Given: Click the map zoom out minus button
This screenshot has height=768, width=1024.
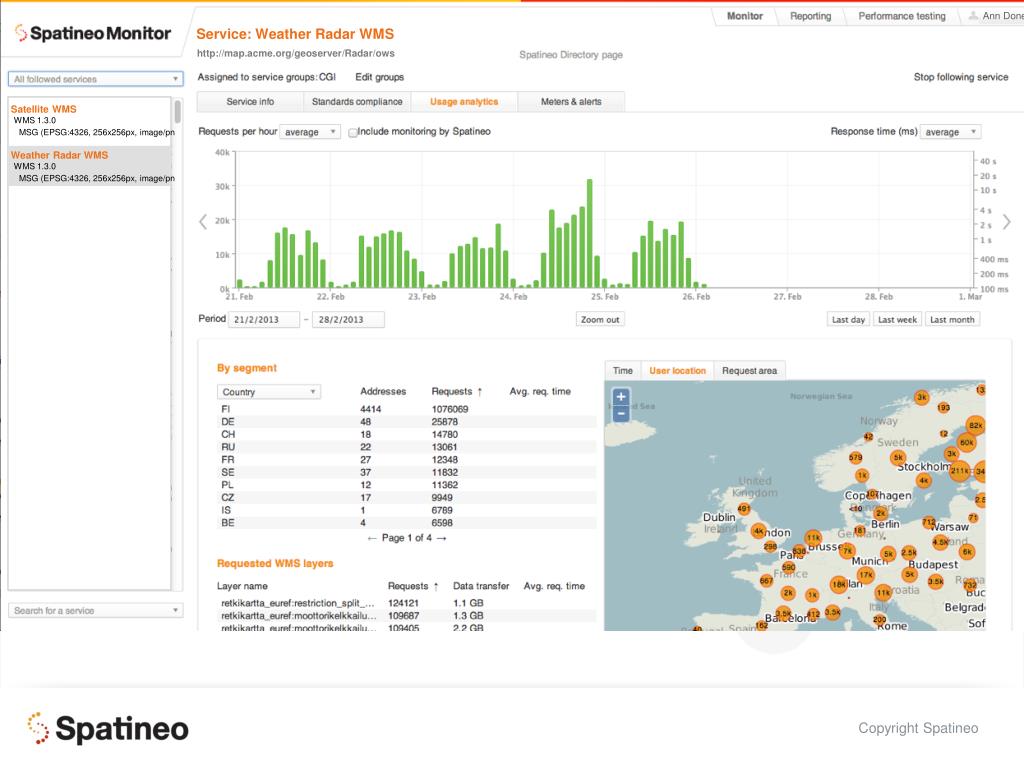Looking at the screenshot, I should tap(620, 413).
